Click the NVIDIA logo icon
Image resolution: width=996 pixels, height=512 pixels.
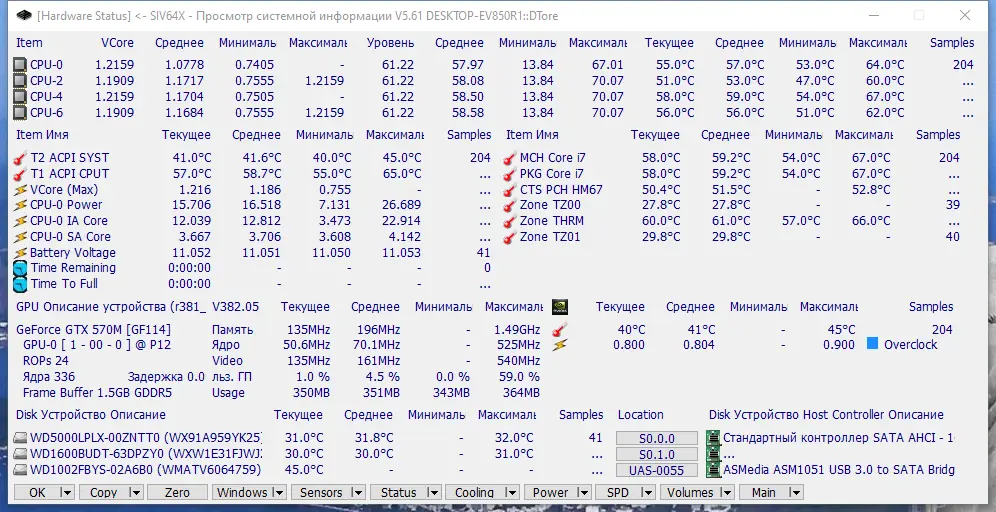(x=560, y=307)
